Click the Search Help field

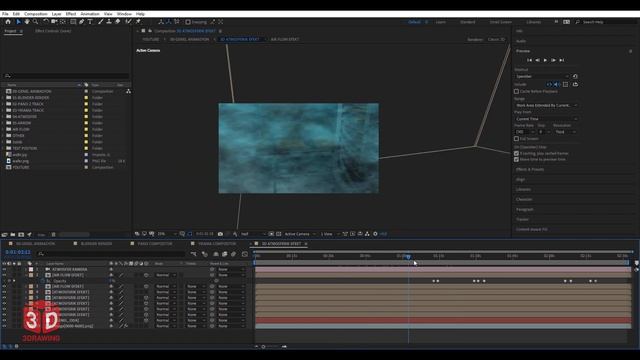coord(606,22)
